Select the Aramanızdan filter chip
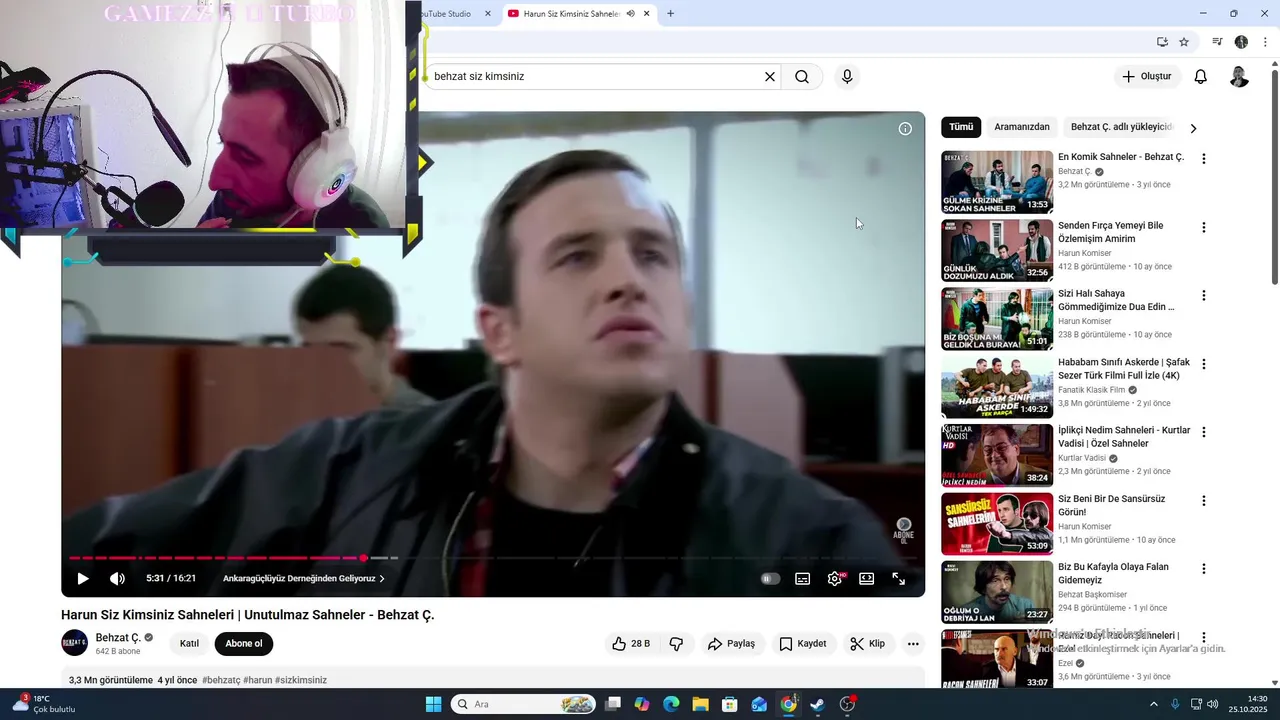Screen dimensions: 1280x720 tap(1022, 127)
